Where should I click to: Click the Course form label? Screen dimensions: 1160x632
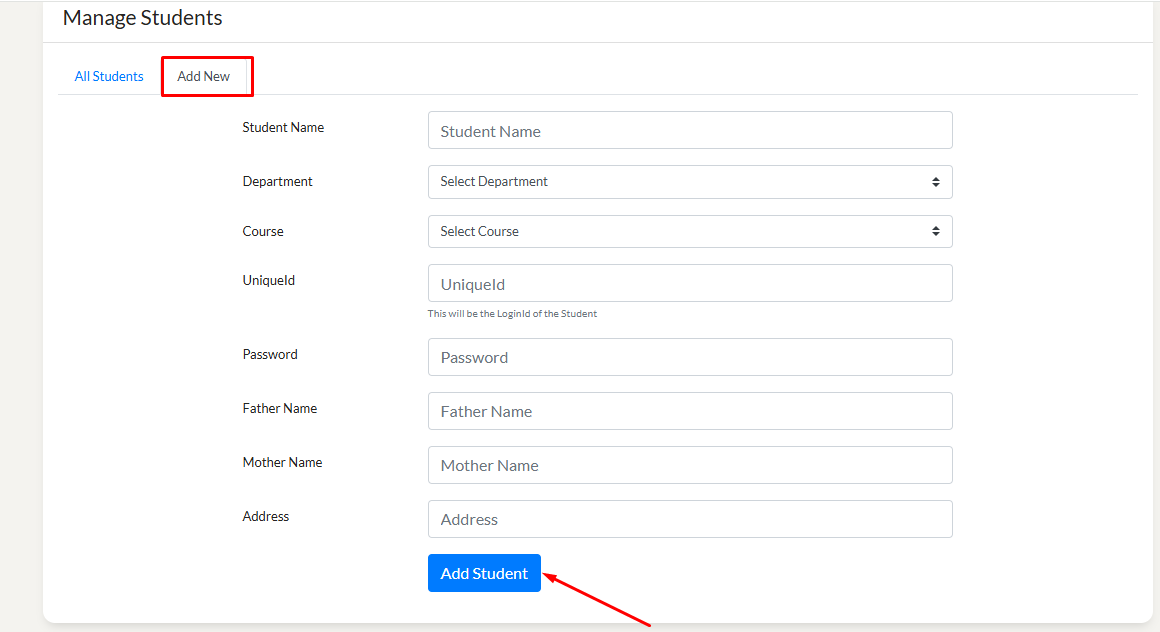click(263, 231)
